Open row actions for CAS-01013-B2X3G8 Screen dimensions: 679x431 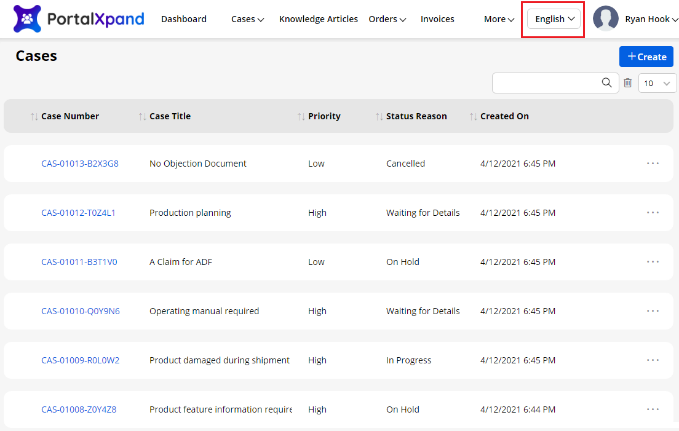(653, 163)
